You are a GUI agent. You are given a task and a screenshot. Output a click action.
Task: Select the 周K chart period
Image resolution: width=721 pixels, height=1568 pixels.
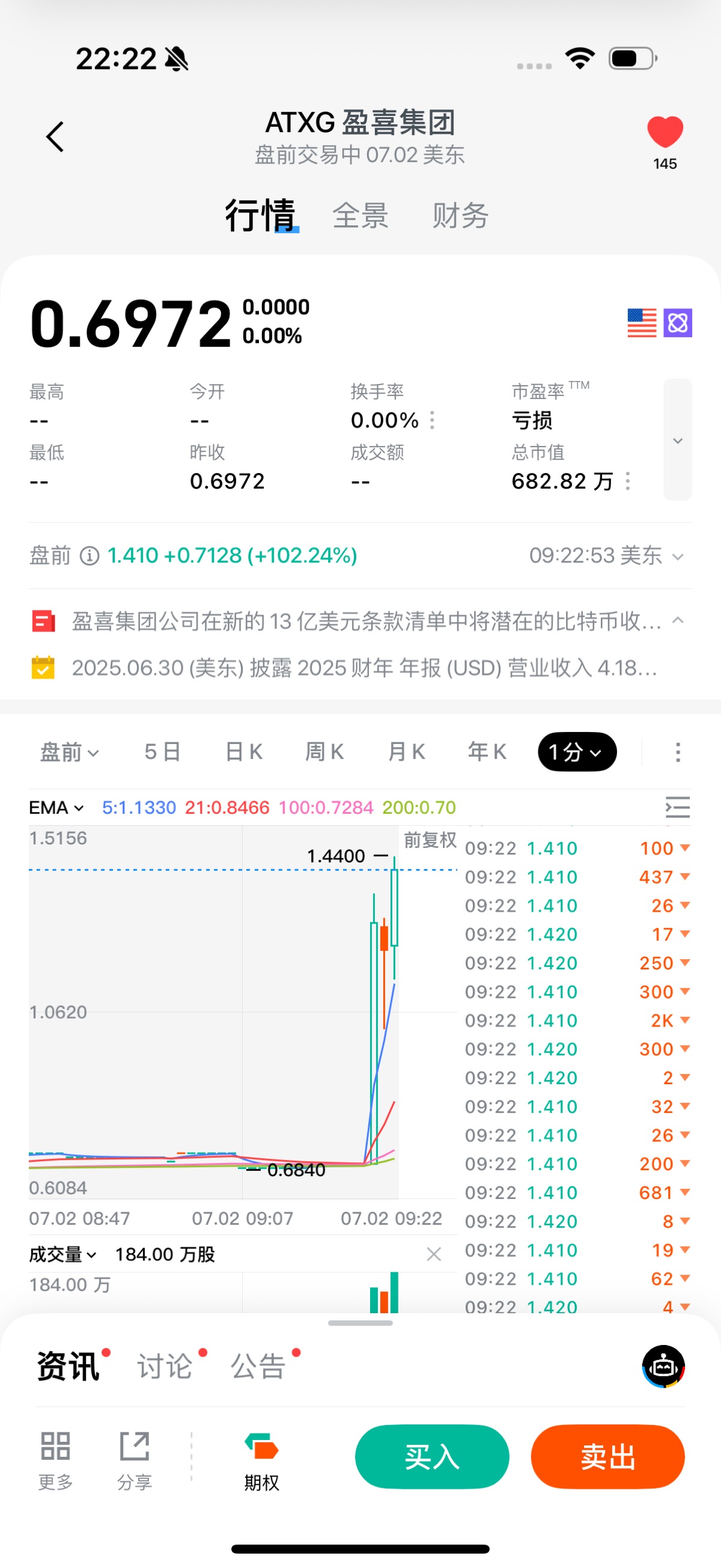click(324, 752)
